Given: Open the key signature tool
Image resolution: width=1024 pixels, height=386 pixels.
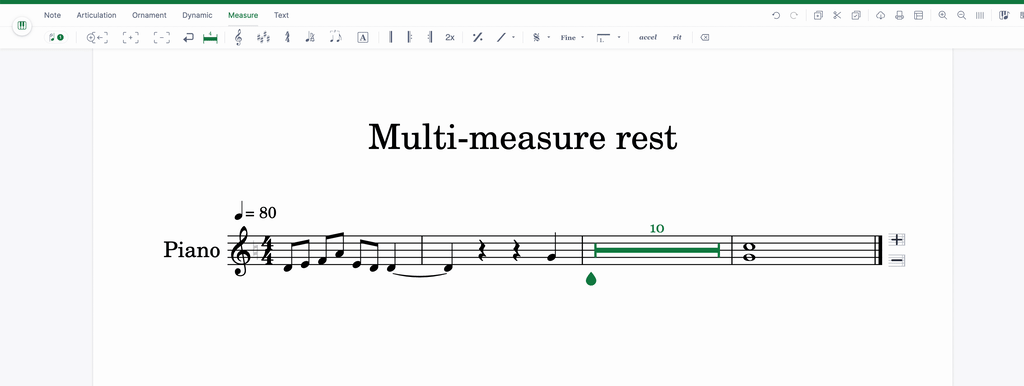Looking at the screenshot, I should (263, 38).
